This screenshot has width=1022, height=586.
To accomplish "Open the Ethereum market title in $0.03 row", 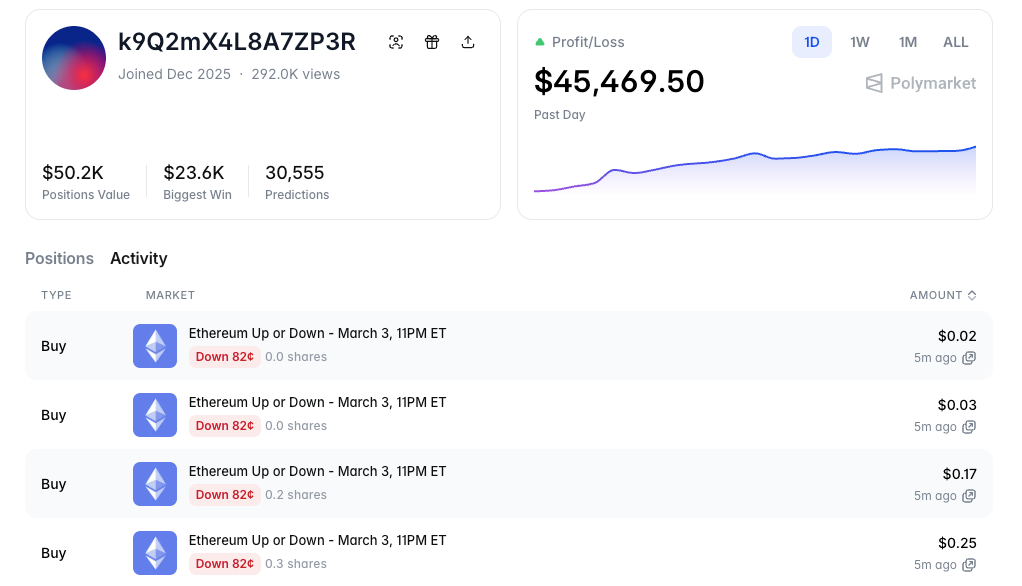I will (317, 402).
